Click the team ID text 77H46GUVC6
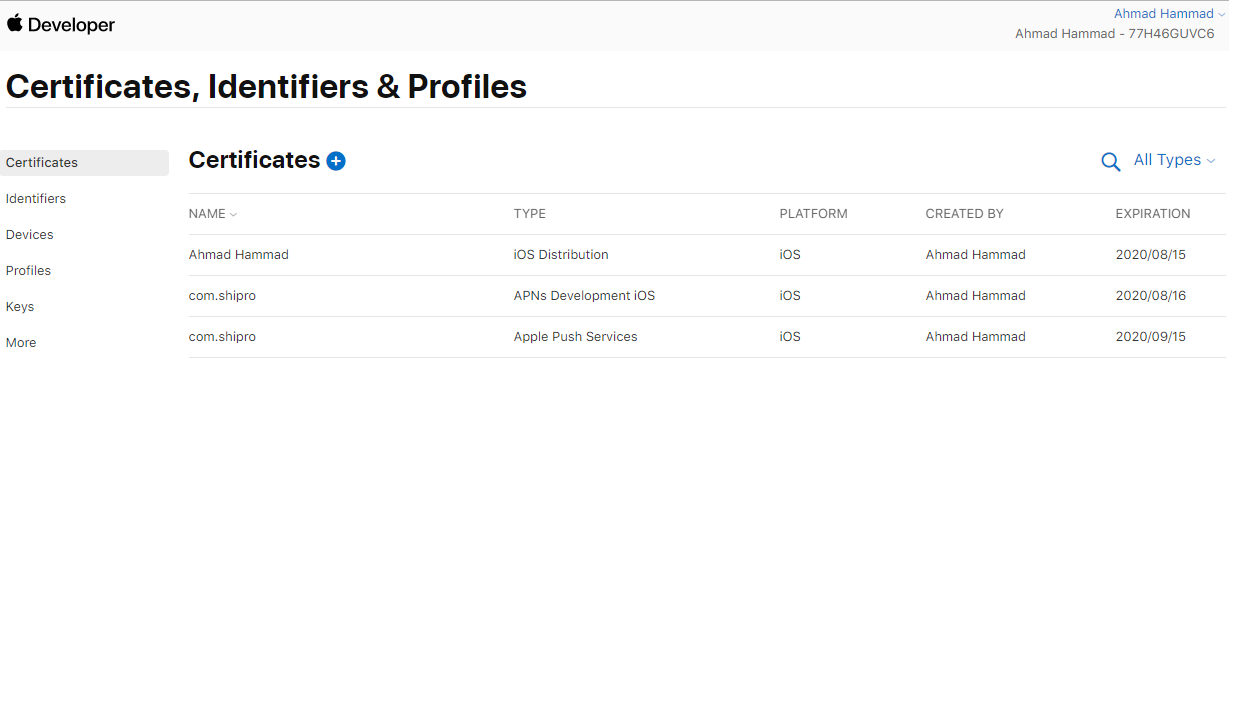Screen dimensions: 1233x726 coord(1171,34)
